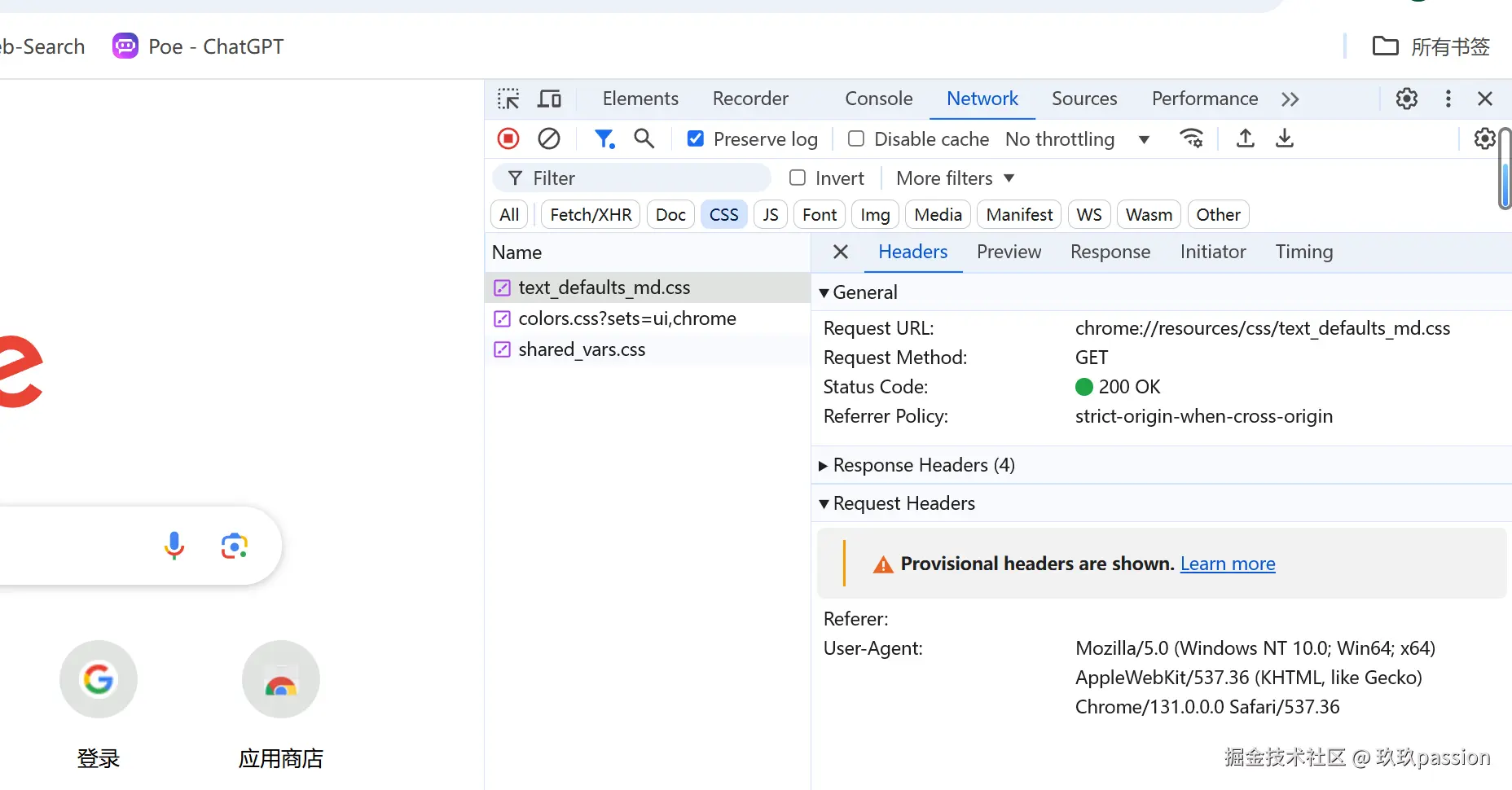
Task: Select the Fetch/XHR filter button
Action: tap(591, 215)
